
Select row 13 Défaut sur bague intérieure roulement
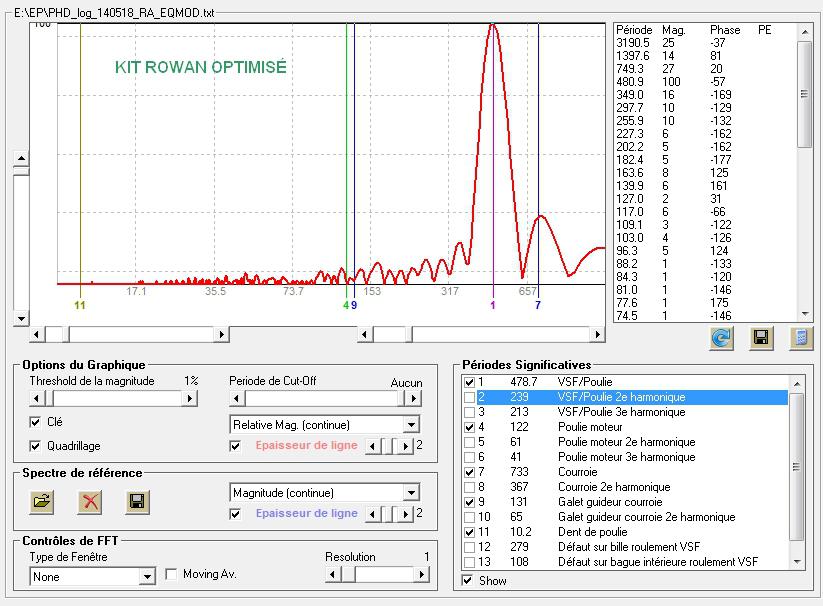coord(625,562)
